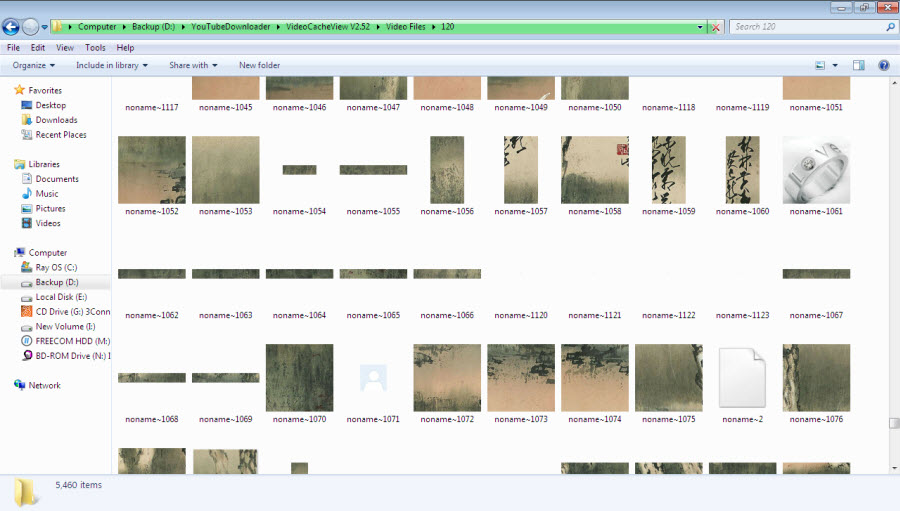Open the Ray OS (C:) drive
900x511 pixels.
point(56,268)
